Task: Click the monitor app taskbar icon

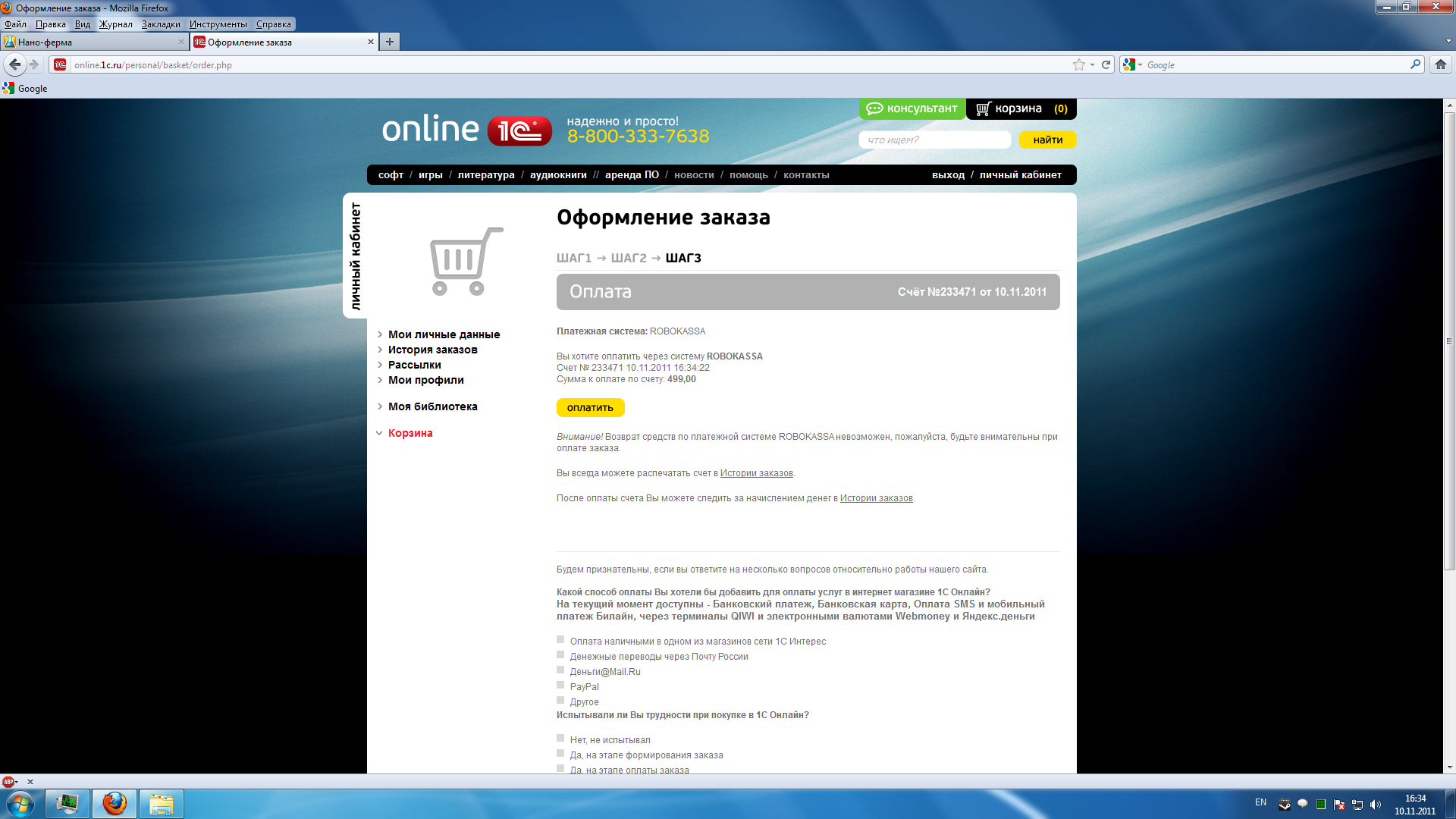Action: point(67,804)
